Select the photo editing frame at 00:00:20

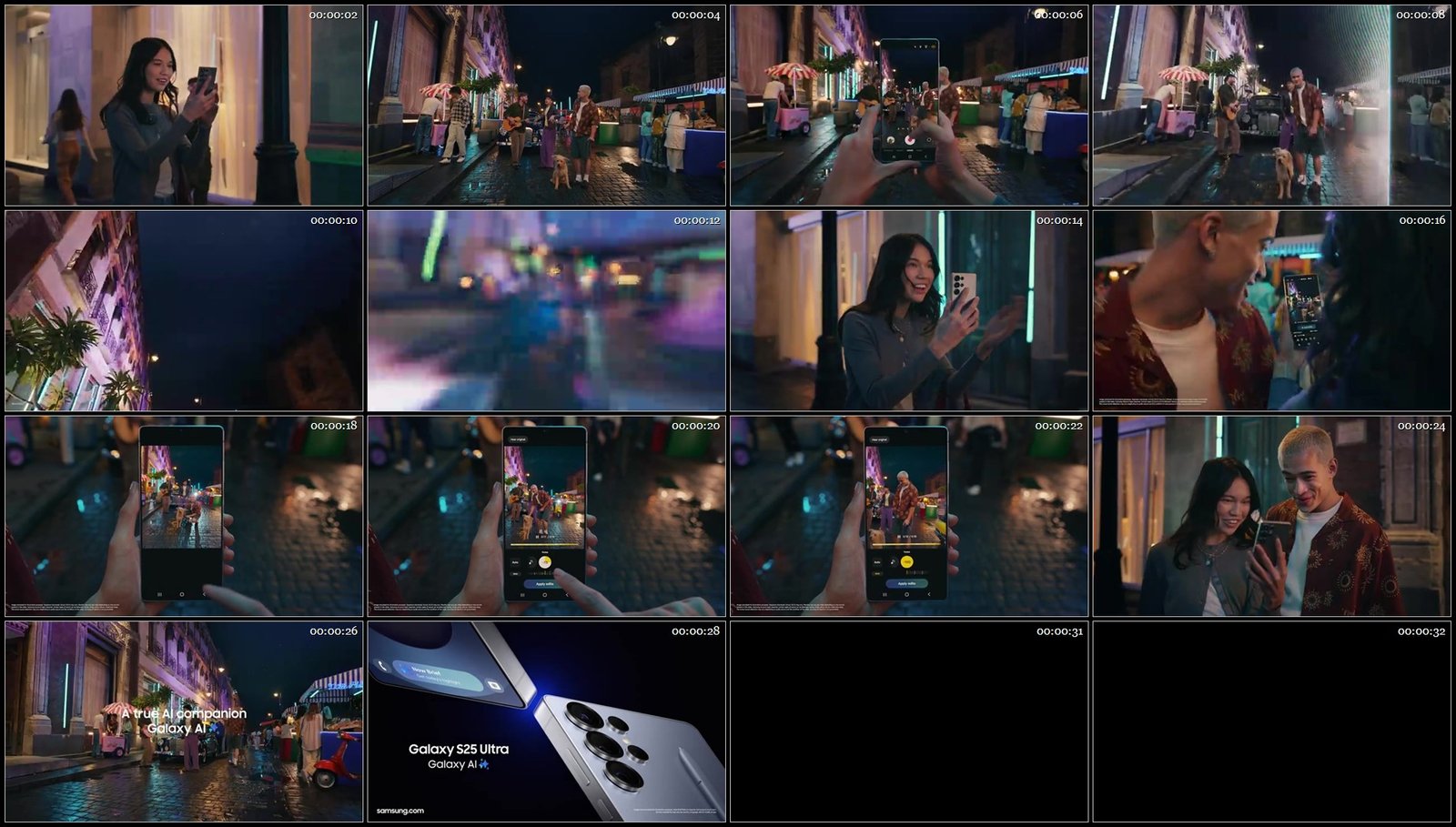pos(547,517)
